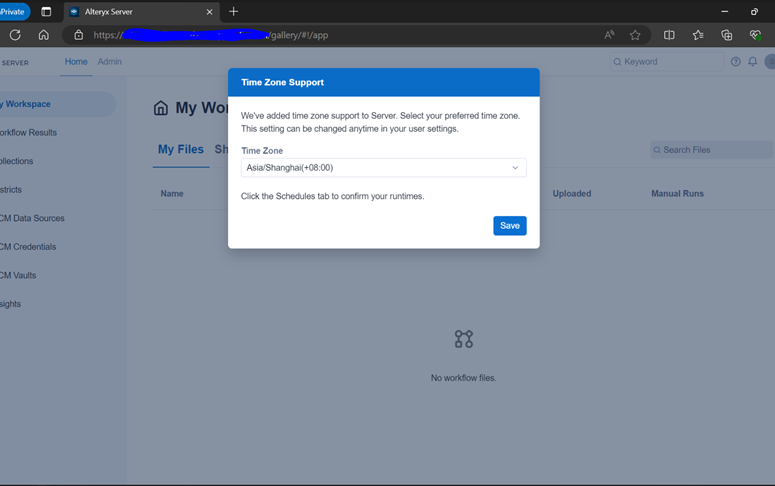
Task: Open DCM Credentials in sidebar
Action: point(28,247)
